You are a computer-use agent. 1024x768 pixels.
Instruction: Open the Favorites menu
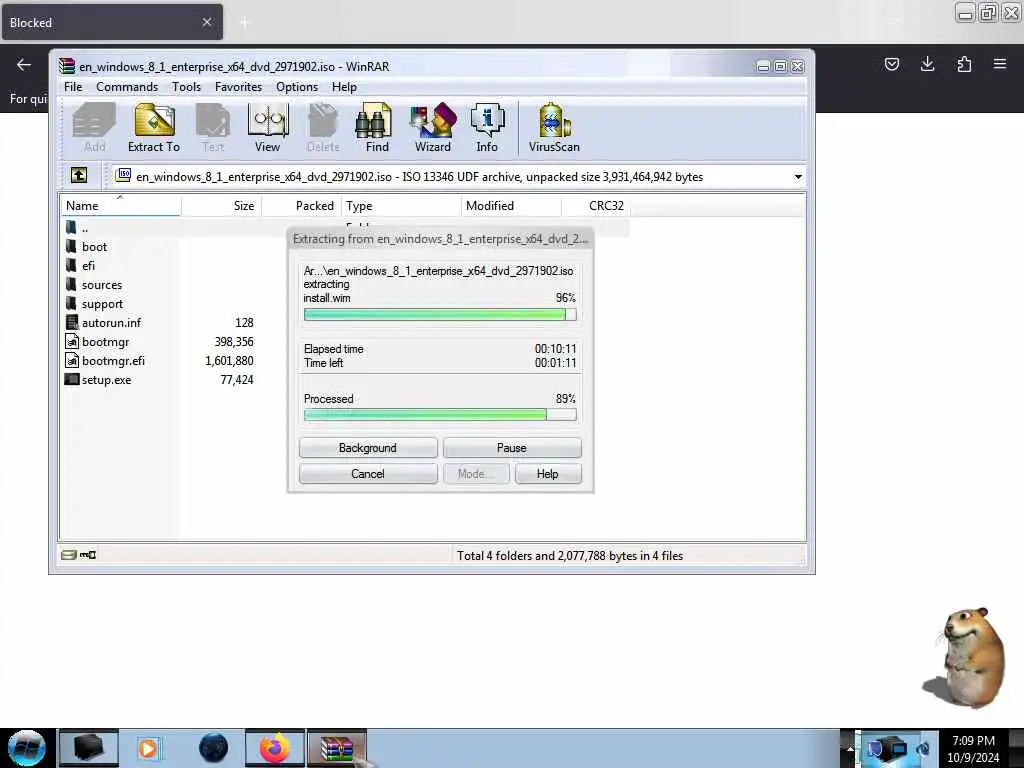[238, 87]
